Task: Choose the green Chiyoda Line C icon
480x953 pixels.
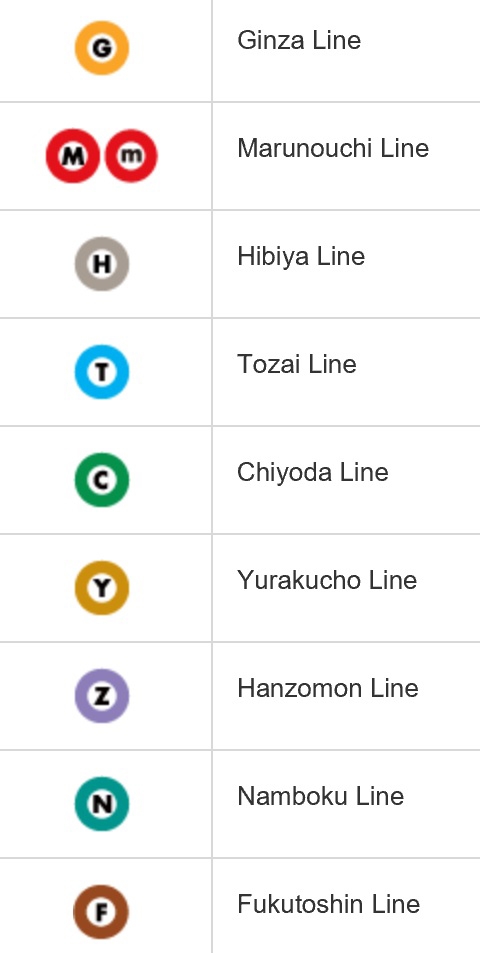Action: 102,480
